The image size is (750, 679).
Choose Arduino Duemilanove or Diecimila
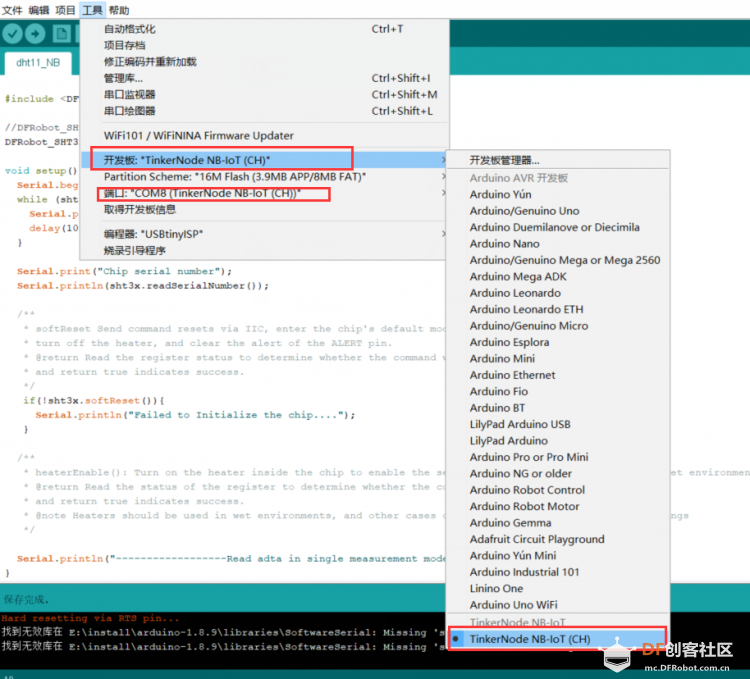[x=558, y=227]
